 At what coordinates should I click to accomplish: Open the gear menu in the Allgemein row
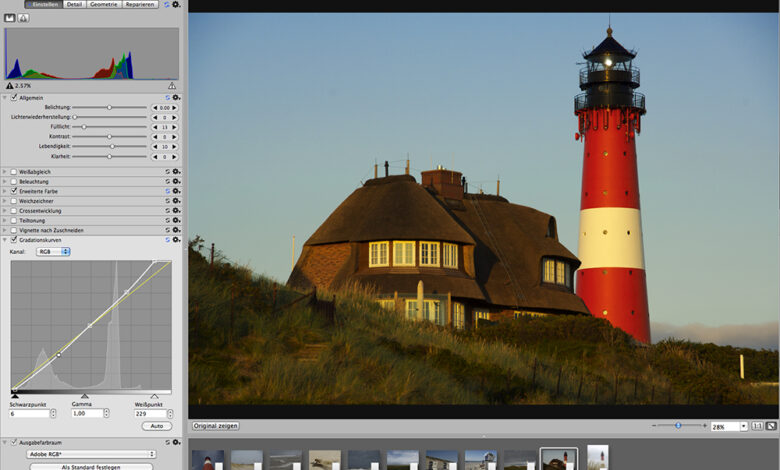coord(177,97)
